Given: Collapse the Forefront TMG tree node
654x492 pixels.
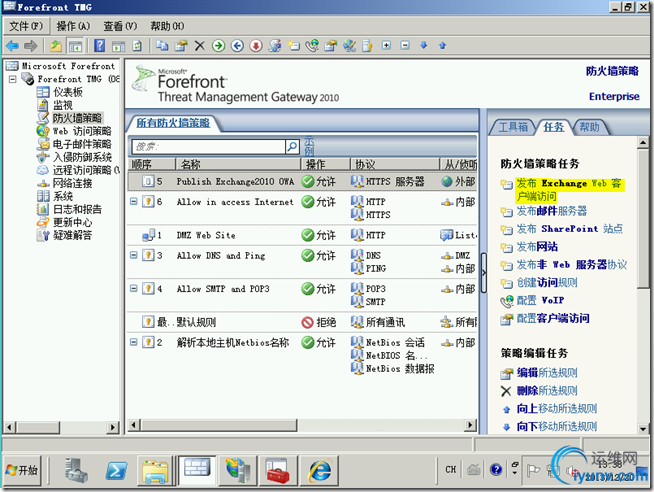Looking at the screenshot, I should point(13,79).
